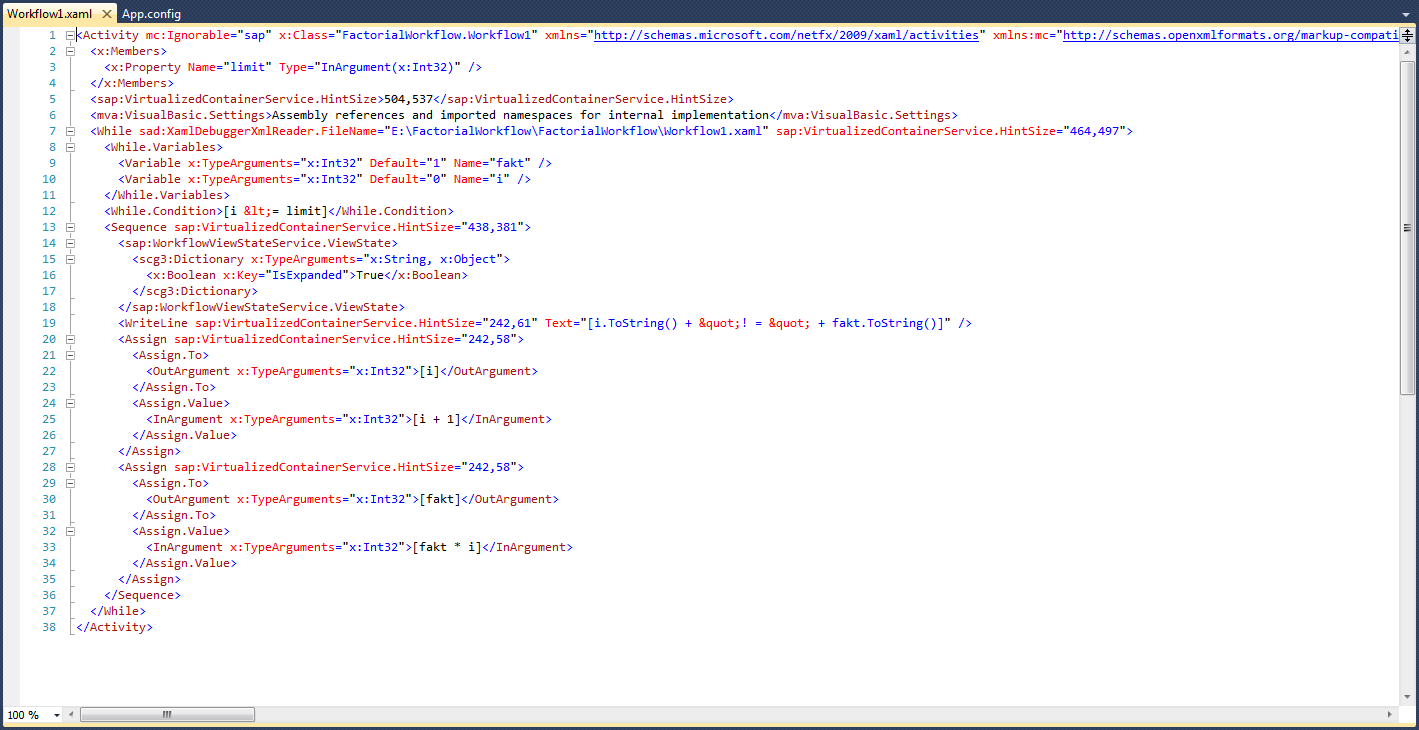
Task: Click the While.Condition expression [i &lt;= limit]
Action: pyautogui.click(x=275, y=211)
